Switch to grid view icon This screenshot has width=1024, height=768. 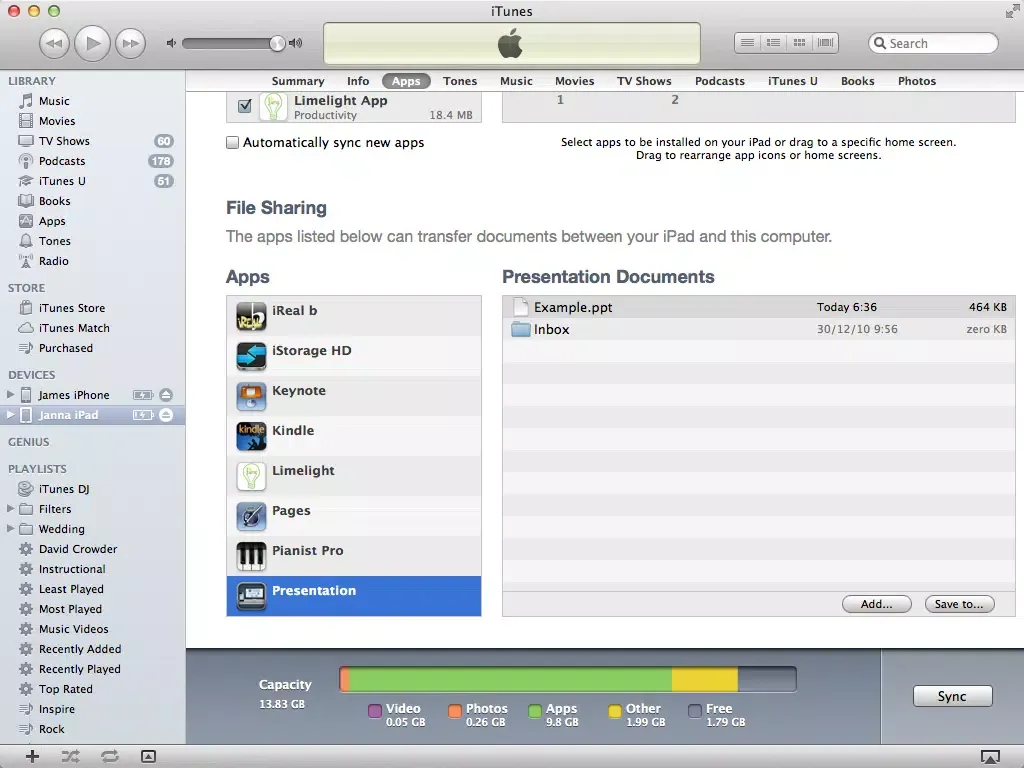pyautogui.click(x=799, y=43)
